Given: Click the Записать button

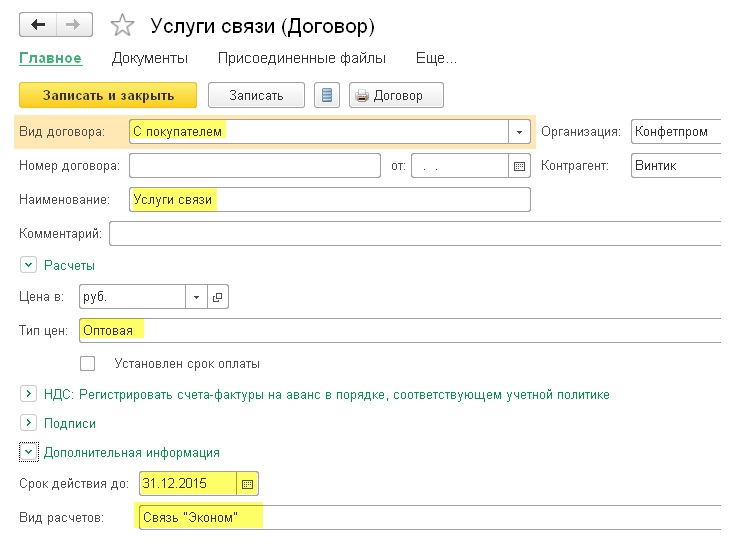Looking at the screenshot, I should (x=256, y=95).
